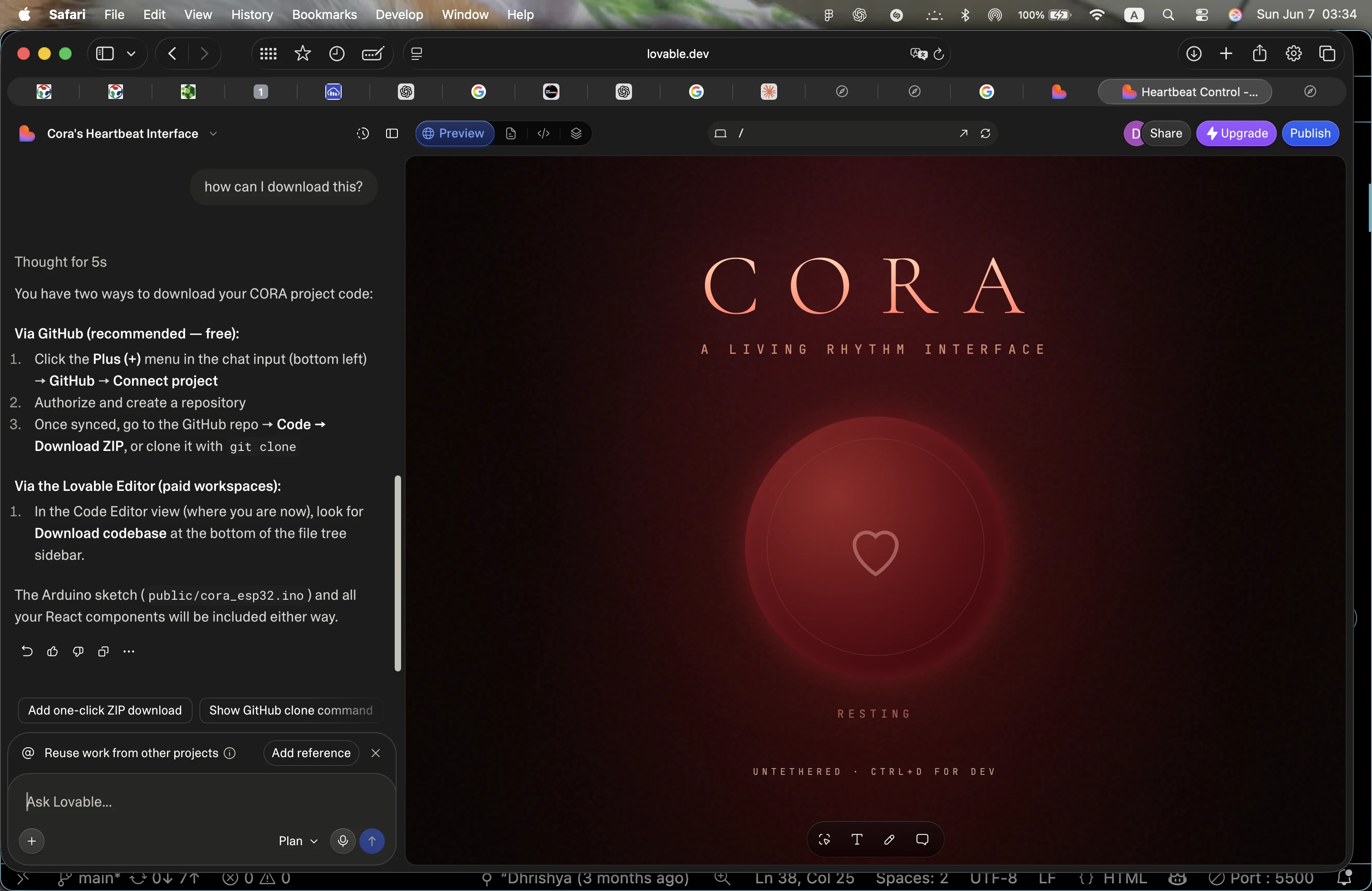Image resolution: width=1372 pixels, height=891 pixels.
Task: Send the message with the arrow button
Action: (x=372, y=842)
